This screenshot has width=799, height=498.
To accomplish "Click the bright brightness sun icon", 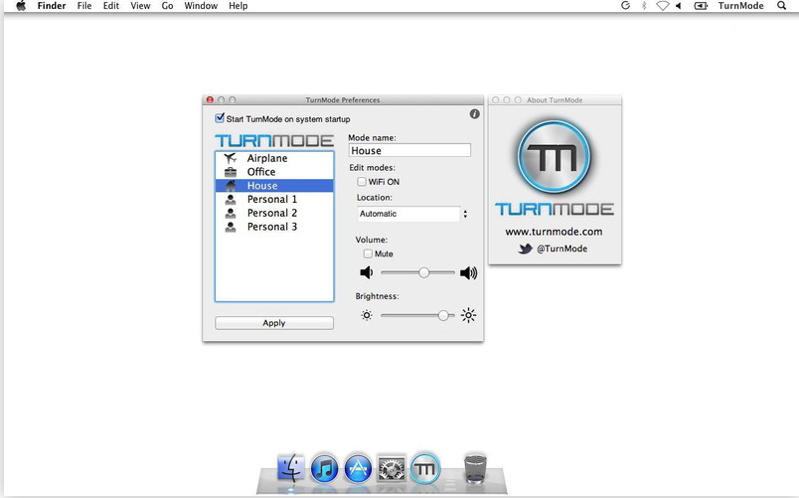I will click(x=468, y=315).
